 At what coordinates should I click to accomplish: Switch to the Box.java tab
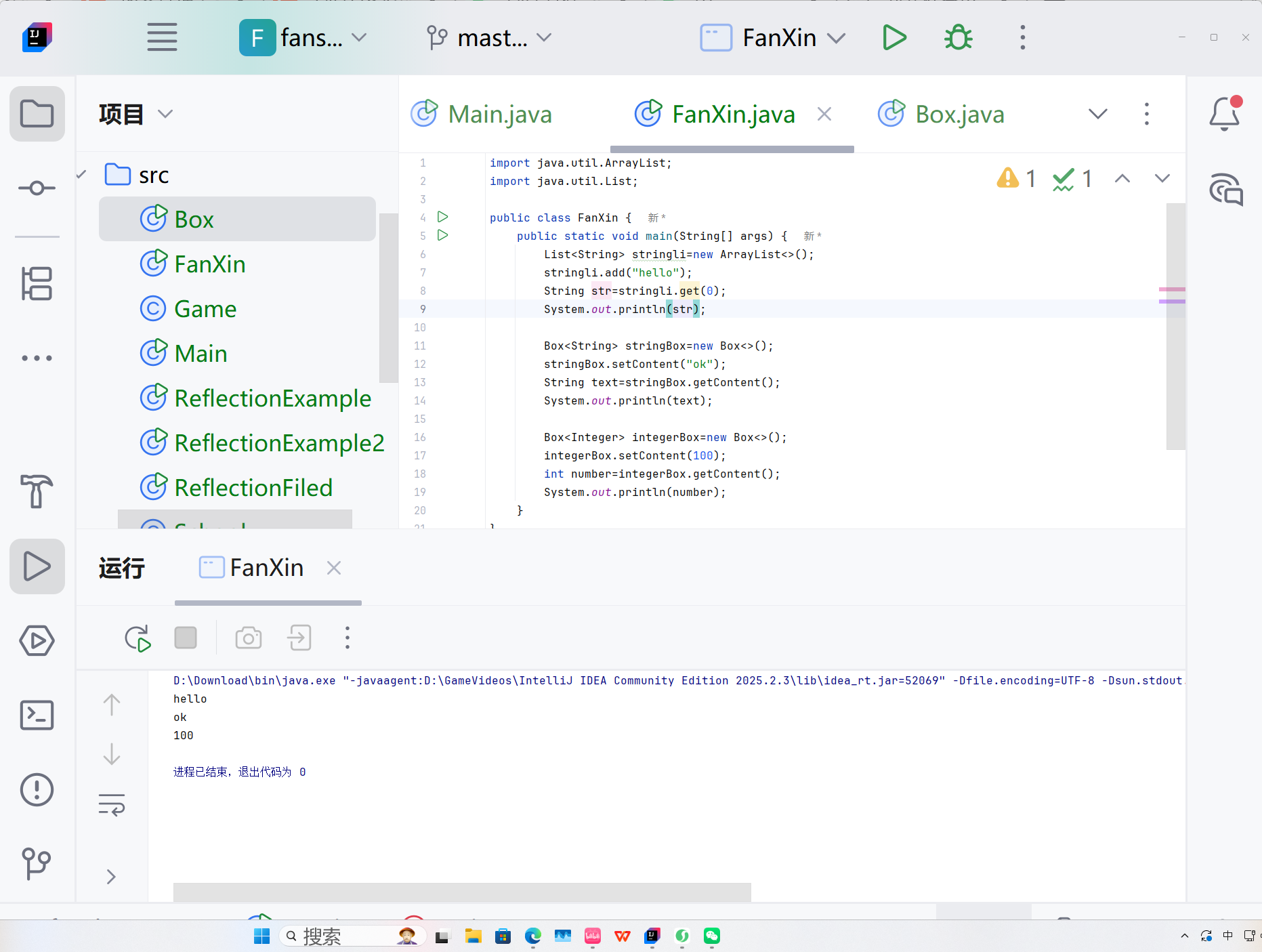(941, 114)
